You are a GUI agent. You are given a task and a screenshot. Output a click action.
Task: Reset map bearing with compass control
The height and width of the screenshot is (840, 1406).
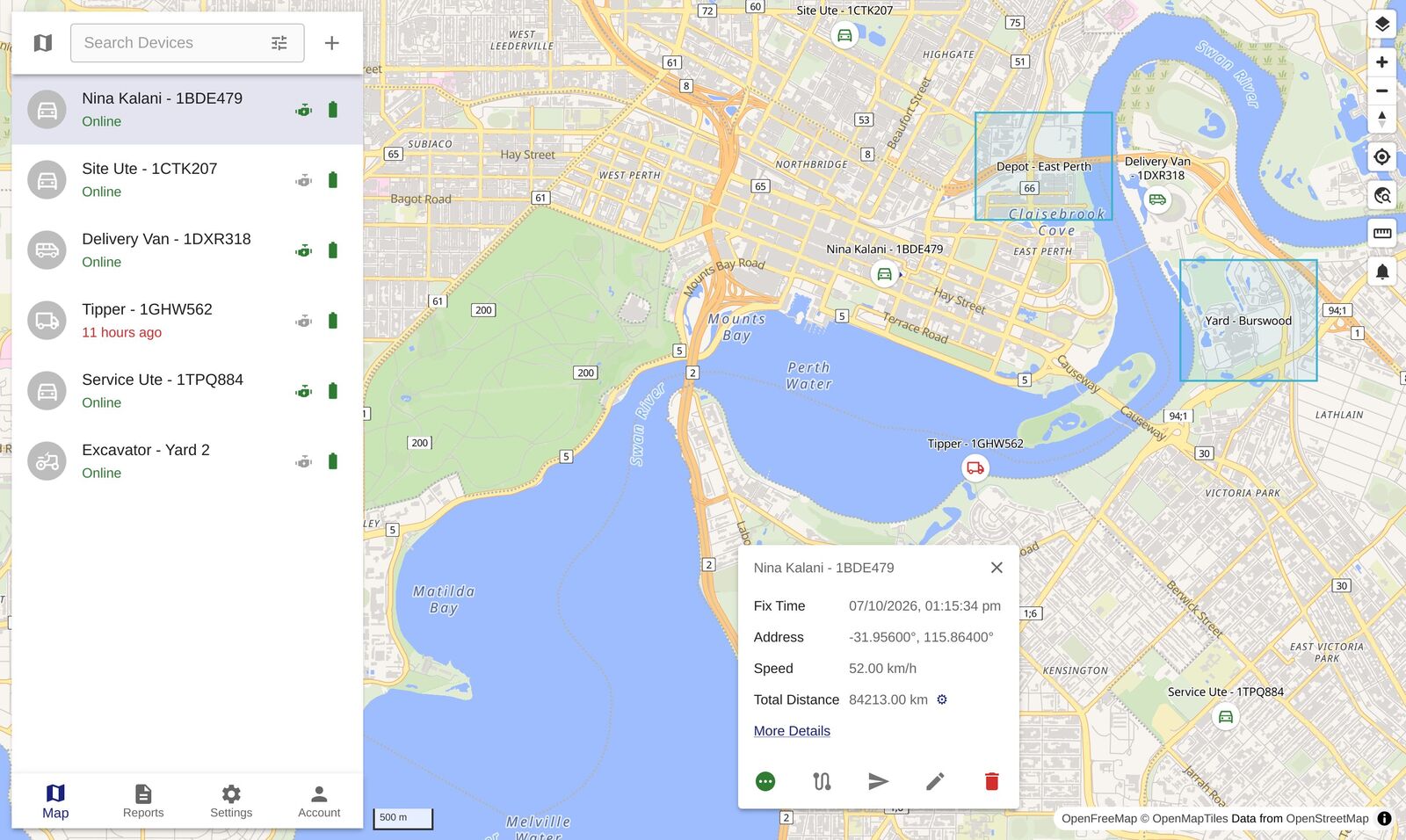[1382, 119]
